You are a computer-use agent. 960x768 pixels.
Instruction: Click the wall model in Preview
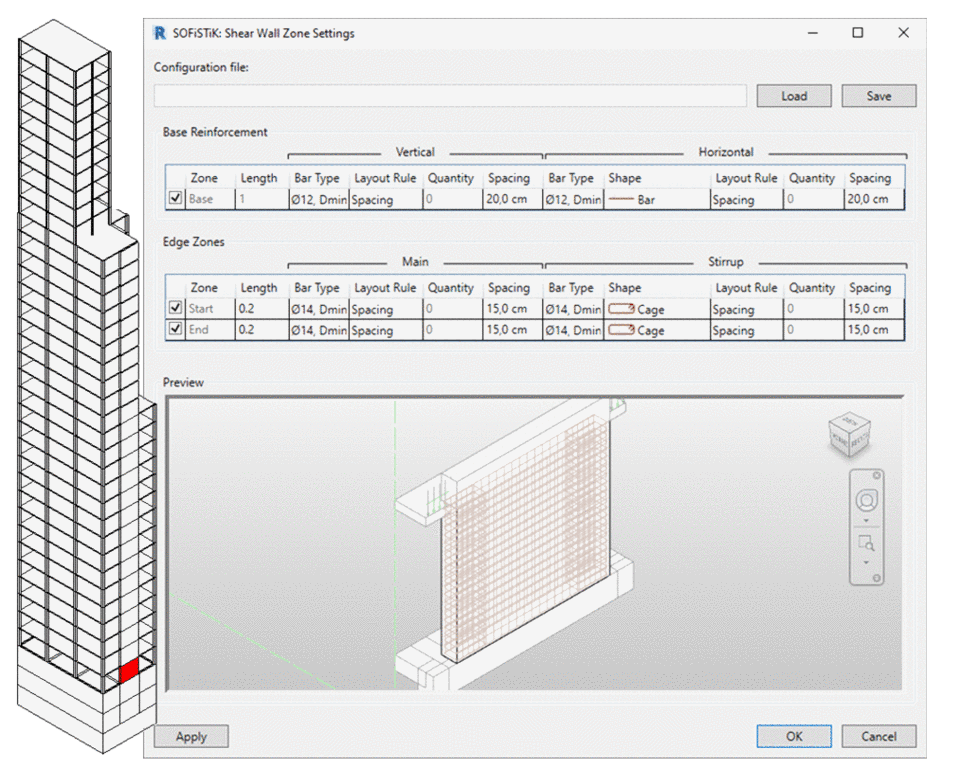525,539
